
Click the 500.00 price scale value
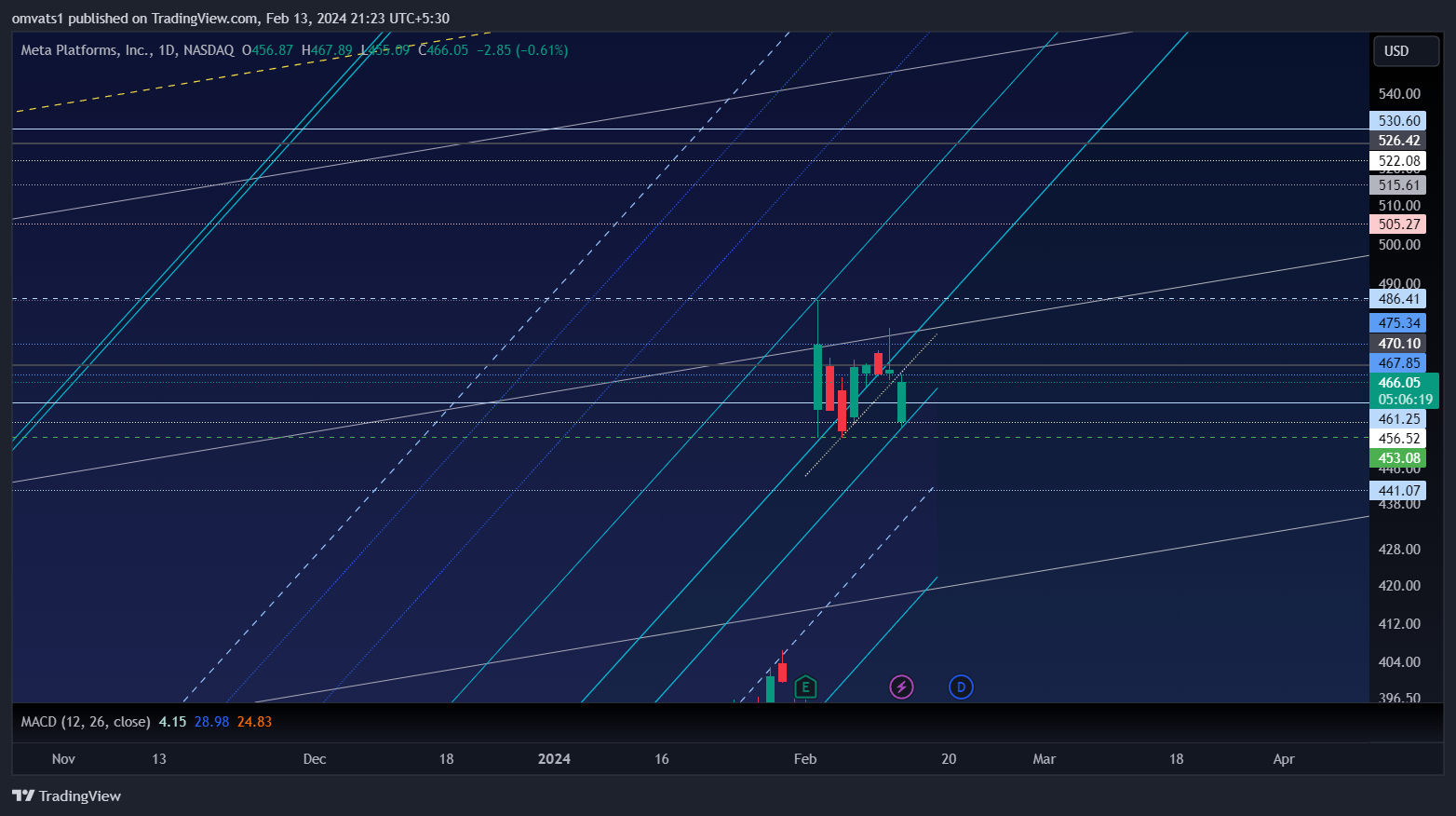pos(1399,245)
